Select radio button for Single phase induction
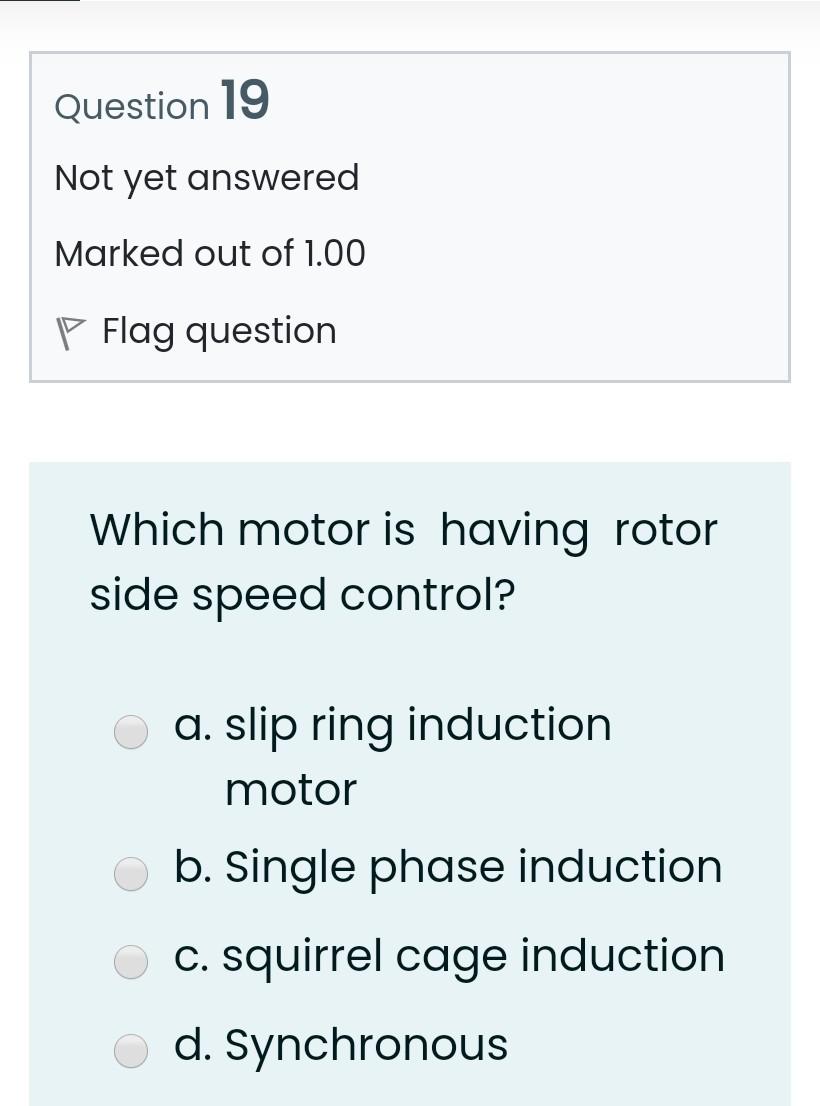Image resolution: width=820 pixels, height=1106 pixels. [x=131, y=874]
